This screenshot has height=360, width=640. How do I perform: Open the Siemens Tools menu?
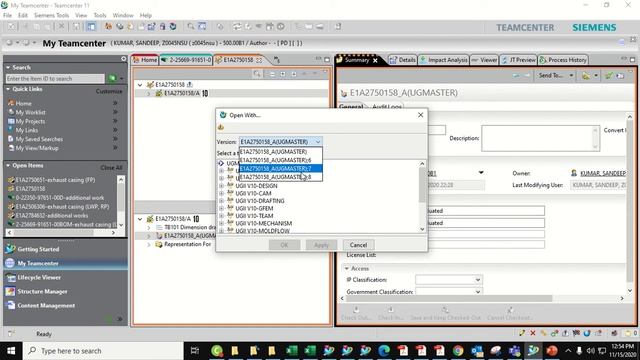click(x=51, y=15)
